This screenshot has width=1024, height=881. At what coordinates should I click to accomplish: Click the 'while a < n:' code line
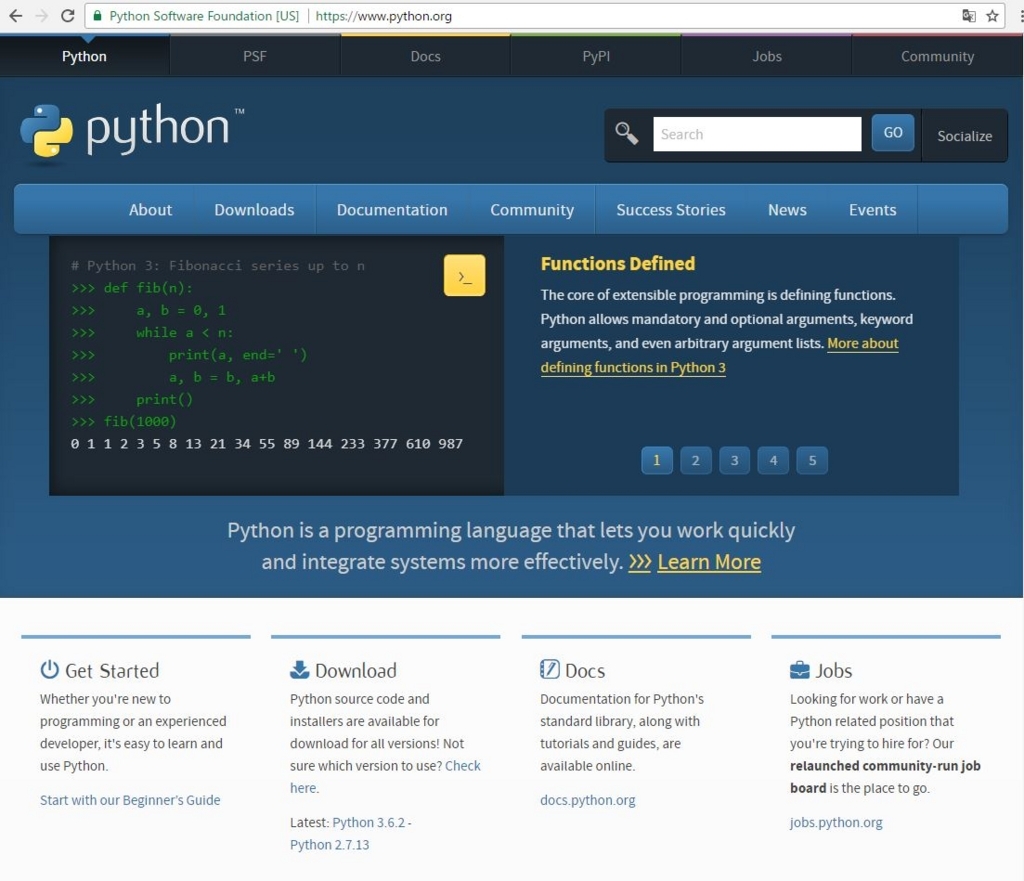pyautogui.click(x=152, y=332)
